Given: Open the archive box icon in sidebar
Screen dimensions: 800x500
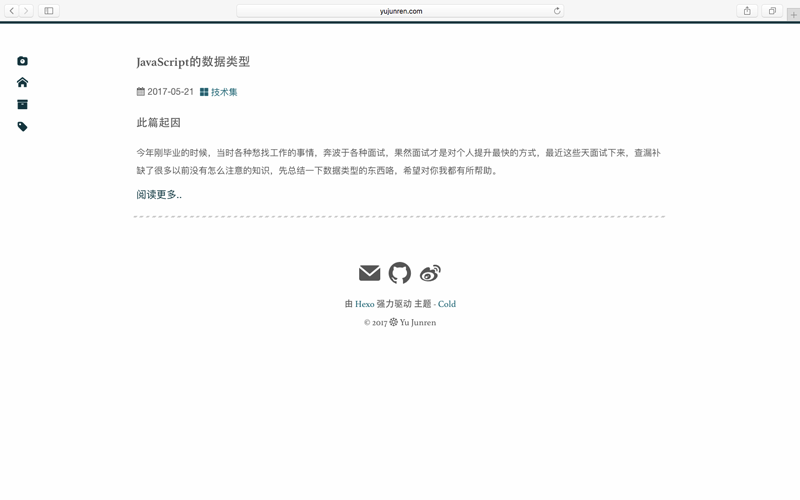Looking at the screenshot, I should [x=22, y=105].
